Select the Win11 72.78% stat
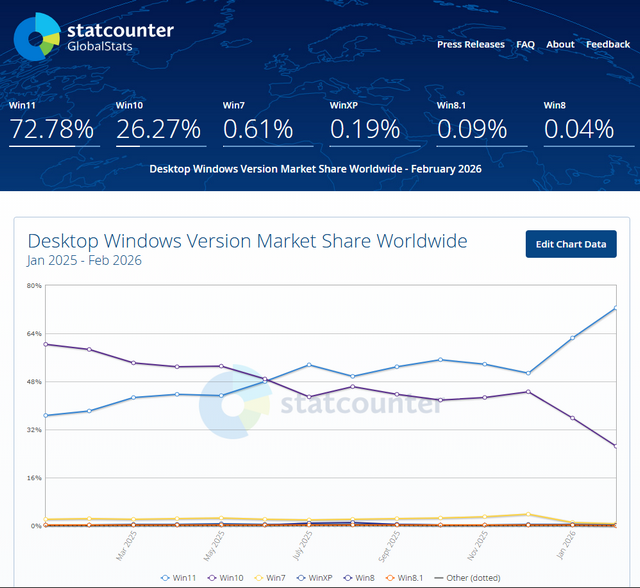Screen dimensions: 640x588 coord(54,123)
